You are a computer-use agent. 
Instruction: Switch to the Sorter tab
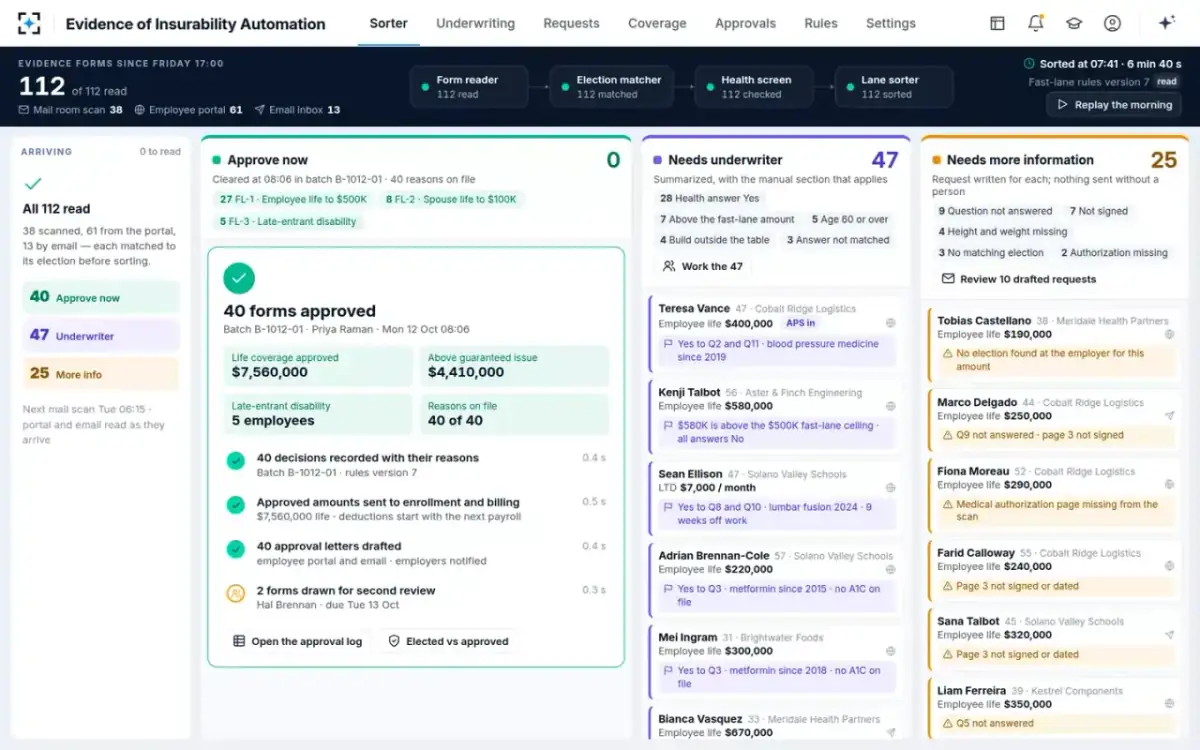tap(388, 23)
